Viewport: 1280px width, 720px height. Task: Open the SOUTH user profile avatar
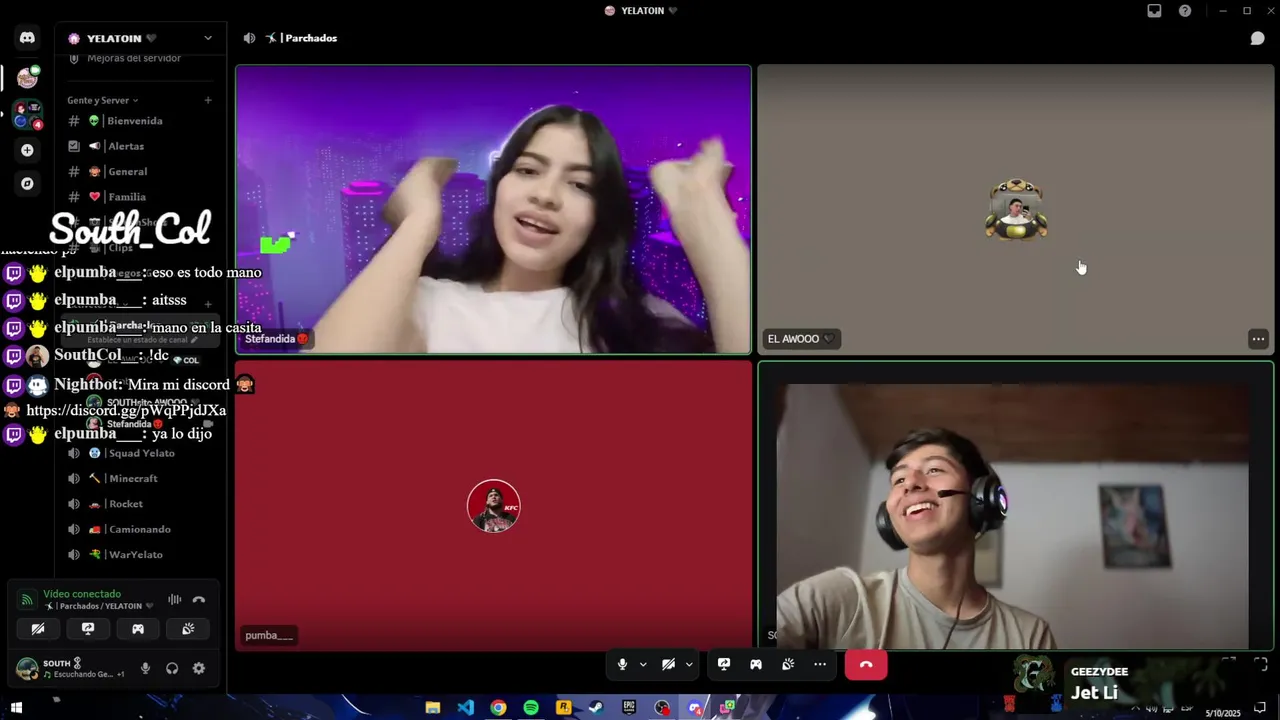coord(27,668)
